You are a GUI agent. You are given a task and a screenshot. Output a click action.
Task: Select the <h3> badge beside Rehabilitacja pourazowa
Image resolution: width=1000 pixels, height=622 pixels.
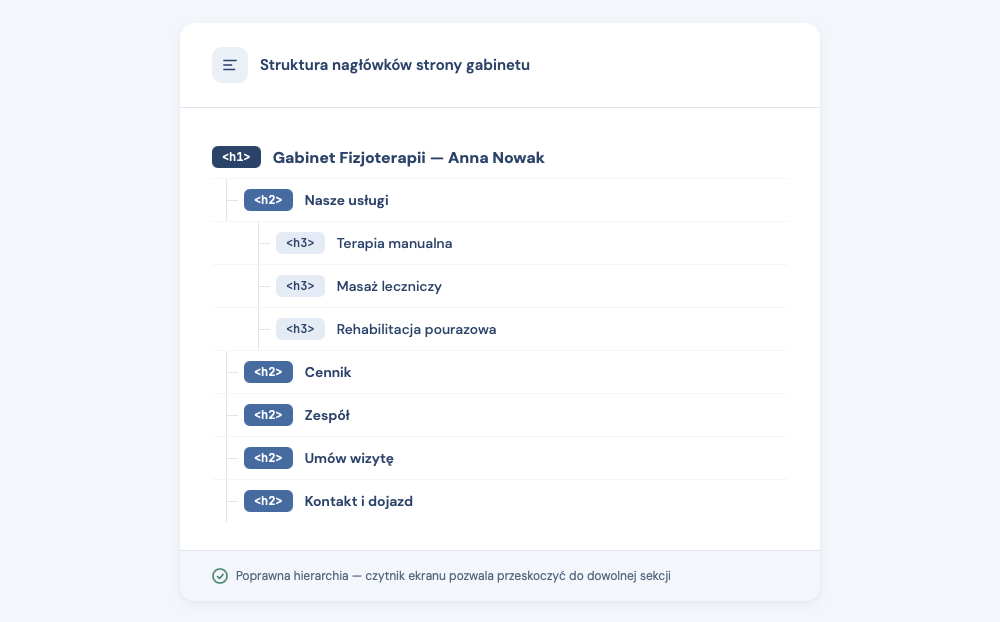(x=300, y=329)
